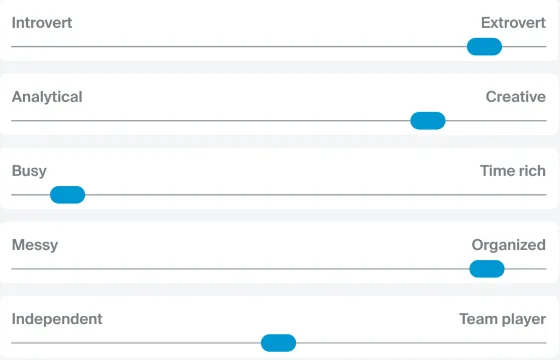560x360 pixels.
Task: Click the Introvert–Extrovert slider handle
Action: tap(484, 46)
